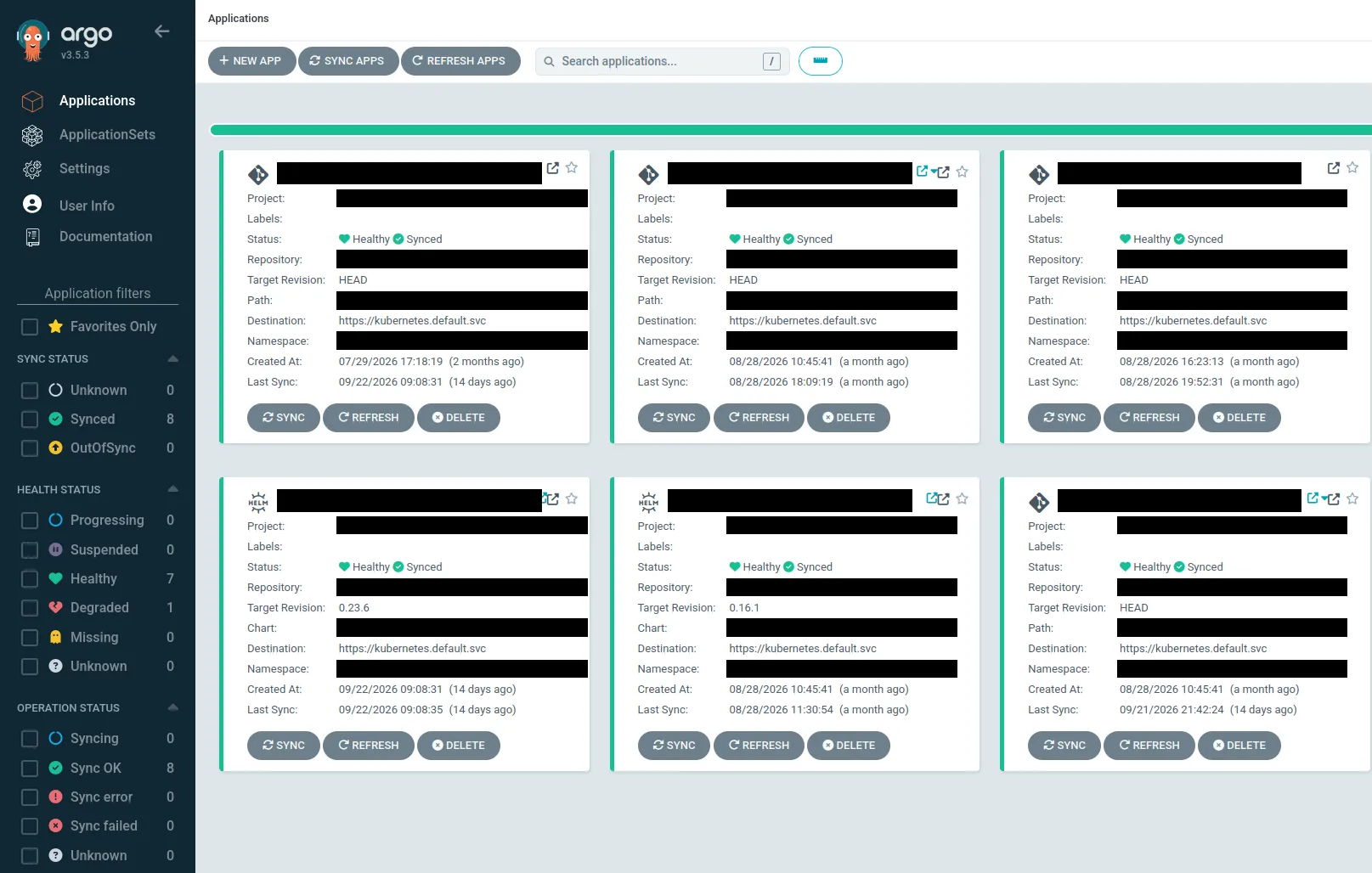The width and height of the screenshot is (1372, 873).
Task: Delete the app created 08/28/2026 16:23:13
Action: point(1239,418)
